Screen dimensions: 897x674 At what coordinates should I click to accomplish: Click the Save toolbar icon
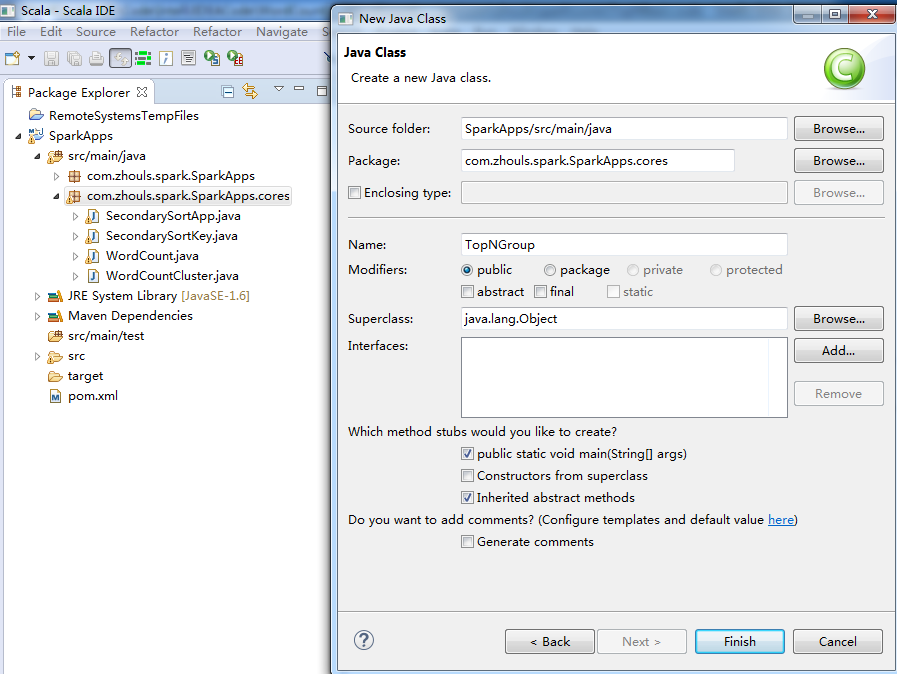51,58
